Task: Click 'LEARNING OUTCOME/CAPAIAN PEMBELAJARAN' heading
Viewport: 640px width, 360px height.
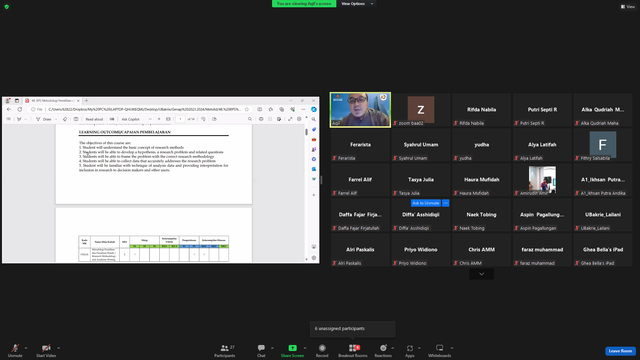Action: click(x=124, y=132)
